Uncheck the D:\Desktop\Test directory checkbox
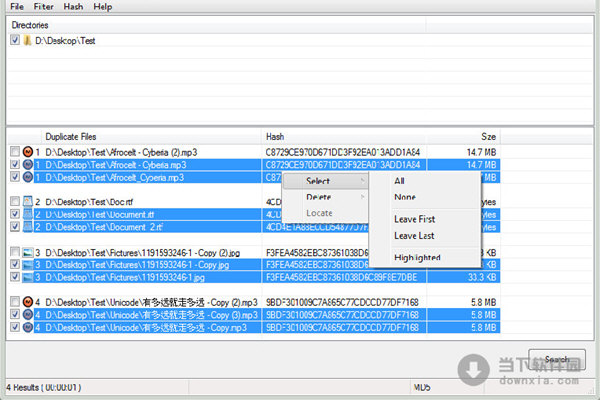The height and width of the screenshot is (400, 600). tap(14, 41)
